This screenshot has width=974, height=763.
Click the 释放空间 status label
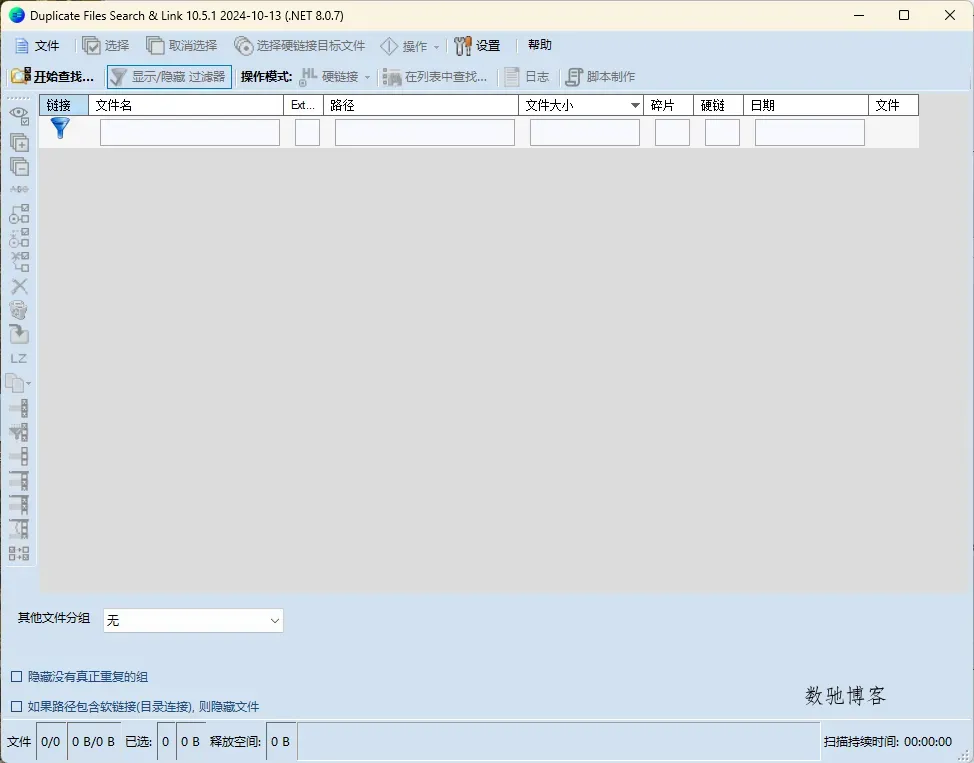click(x=235, y=742)
